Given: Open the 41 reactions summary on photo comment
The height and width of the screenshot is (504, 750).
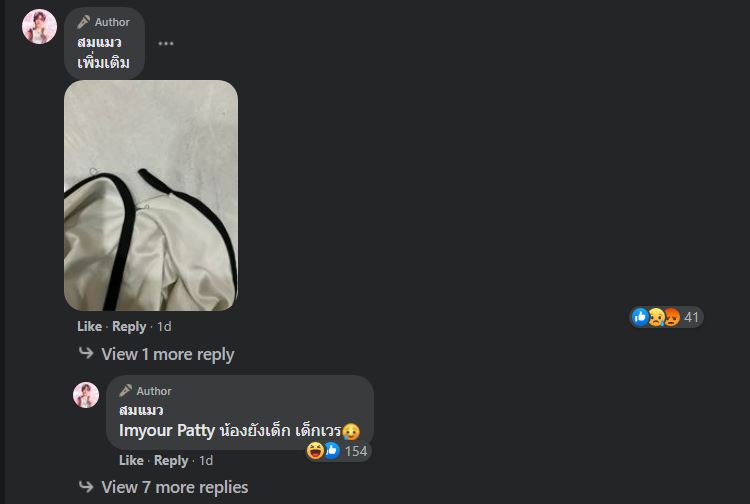Looking at the screenshot, I should click(666, 317).
